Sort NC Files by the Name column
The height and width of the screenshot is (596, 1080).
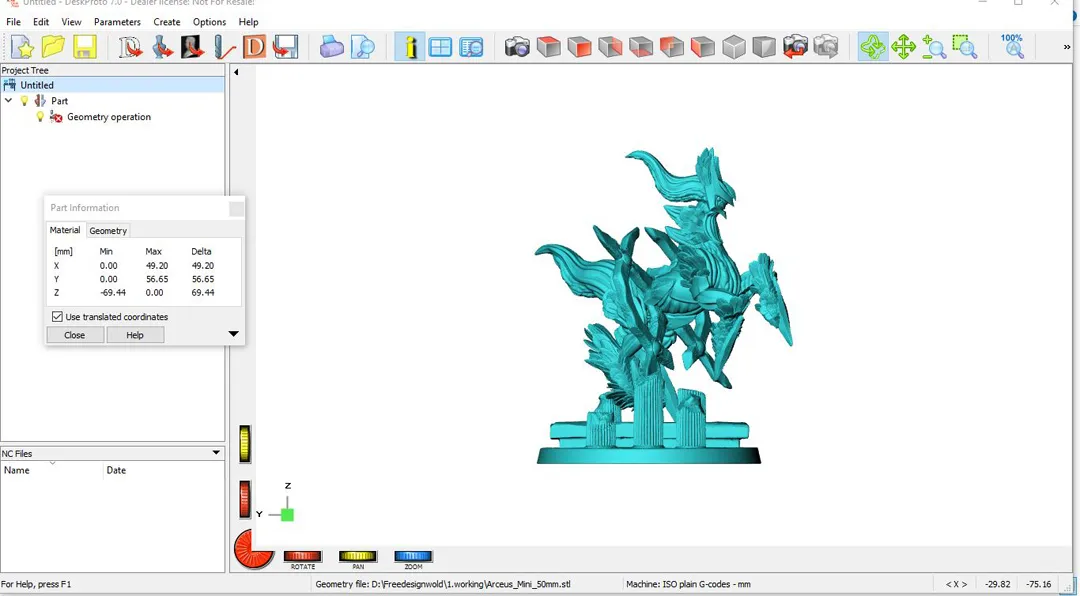click(52, 470)
